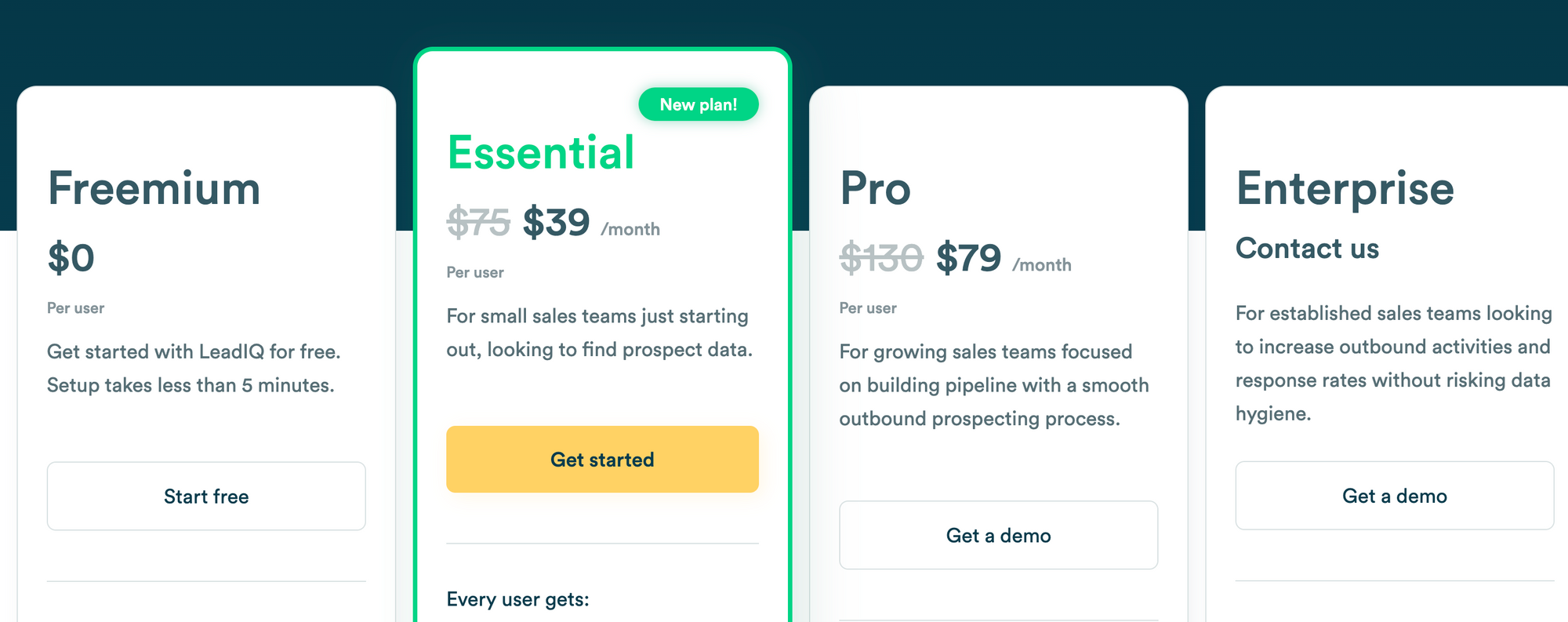Click the Per user label under Essential

click(474, 272)
